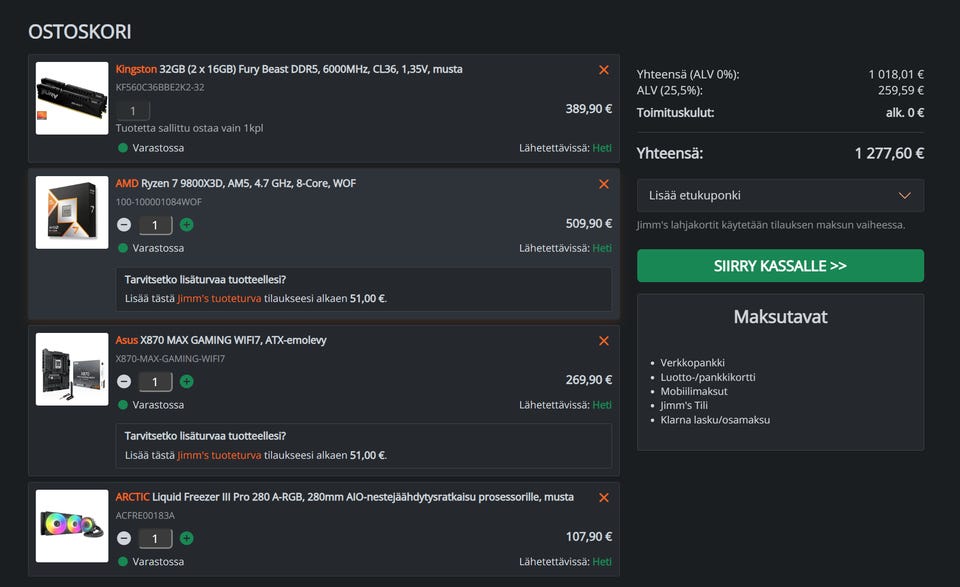Image resolution: width=960 pixels, height=587 pixels.
Task: Open Kingston Fury Beast DDR5 product link
Action: tap(289, 69)
